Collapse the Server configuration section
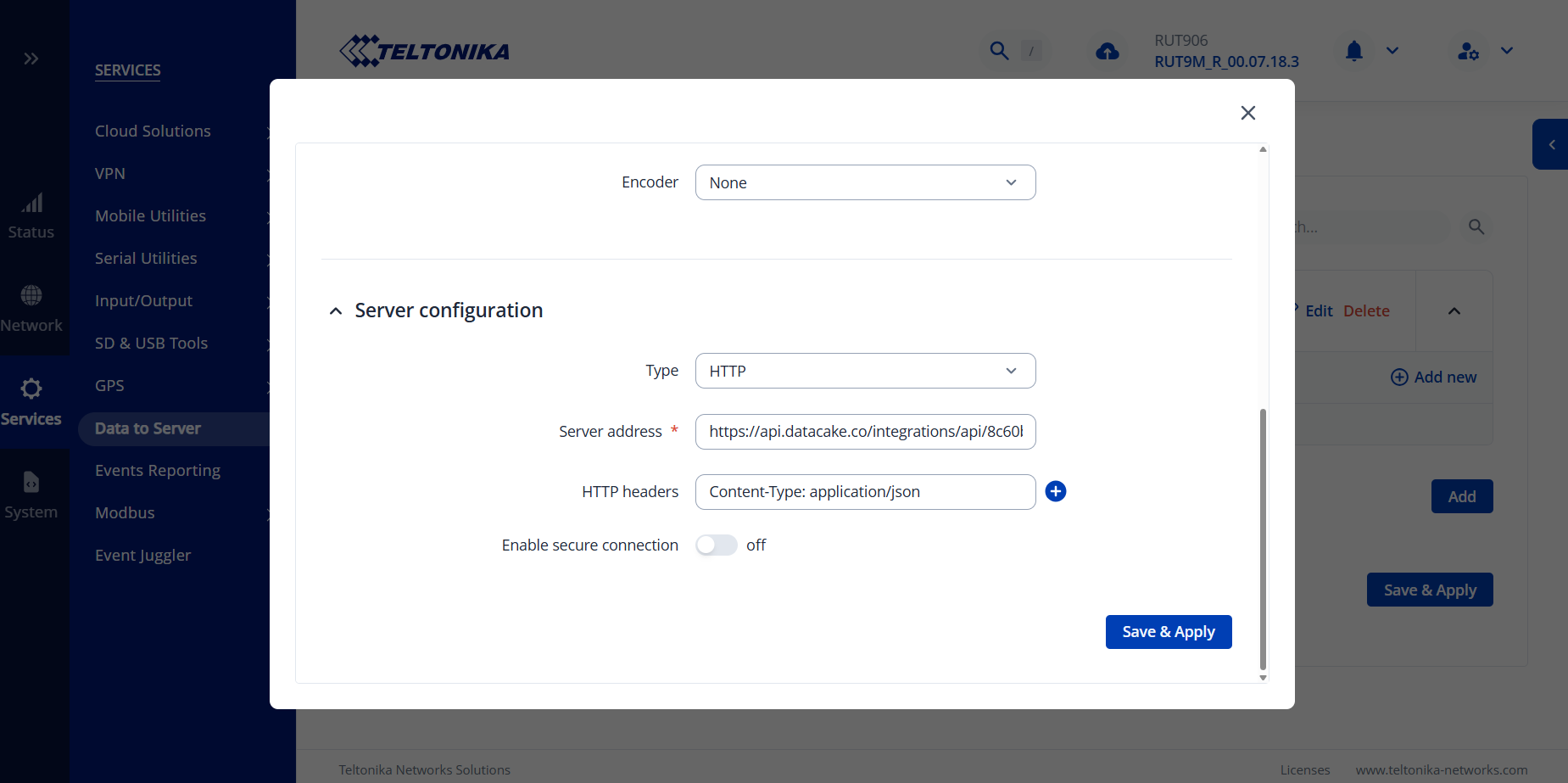The width and height of the screenshot is (1568, 783). [x=336, y=311]
